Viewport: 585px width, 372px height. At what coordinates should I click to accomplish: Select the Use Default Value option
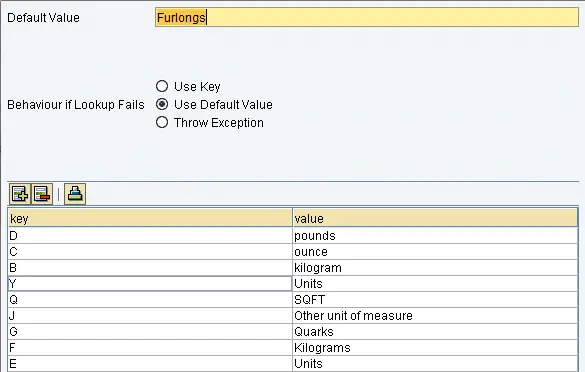coord(162,104)
